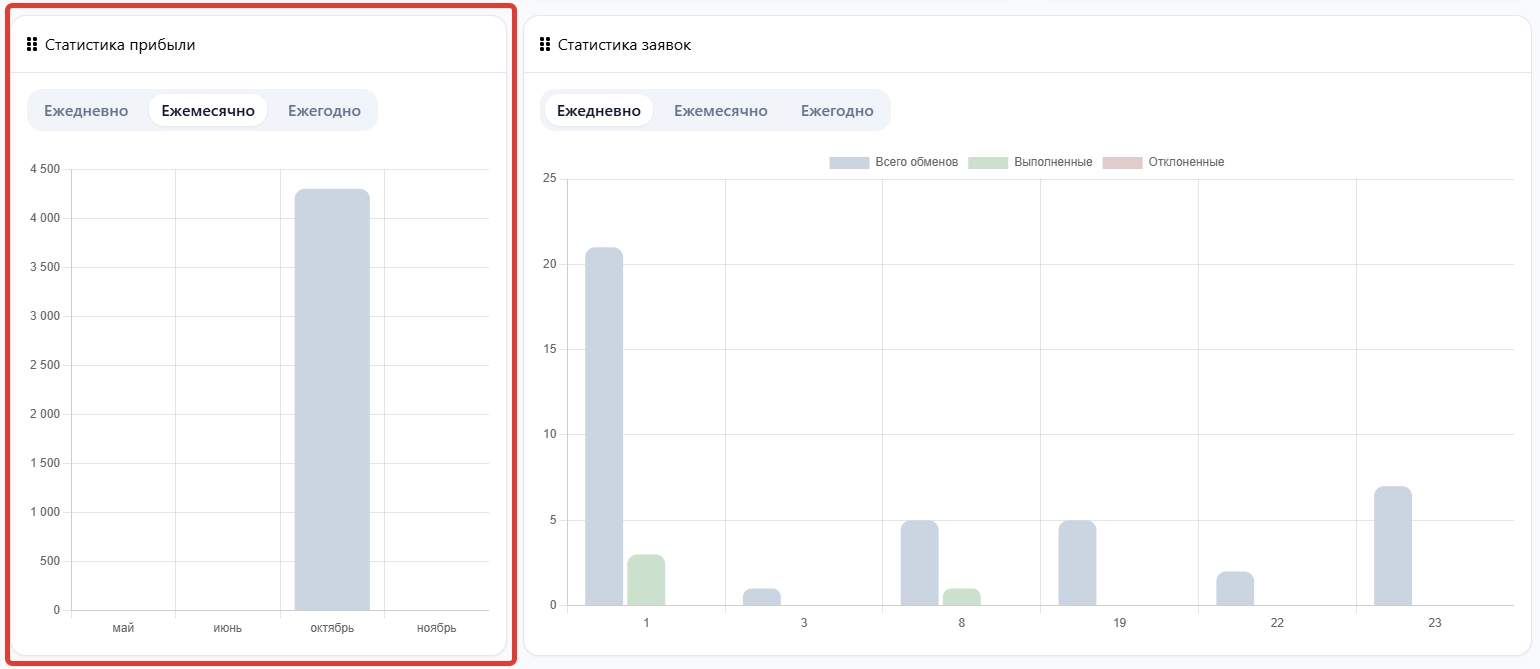Screen dimensions: 1540x669
Task: Select the bar for day 3
Action: click(x=762, y=597)
